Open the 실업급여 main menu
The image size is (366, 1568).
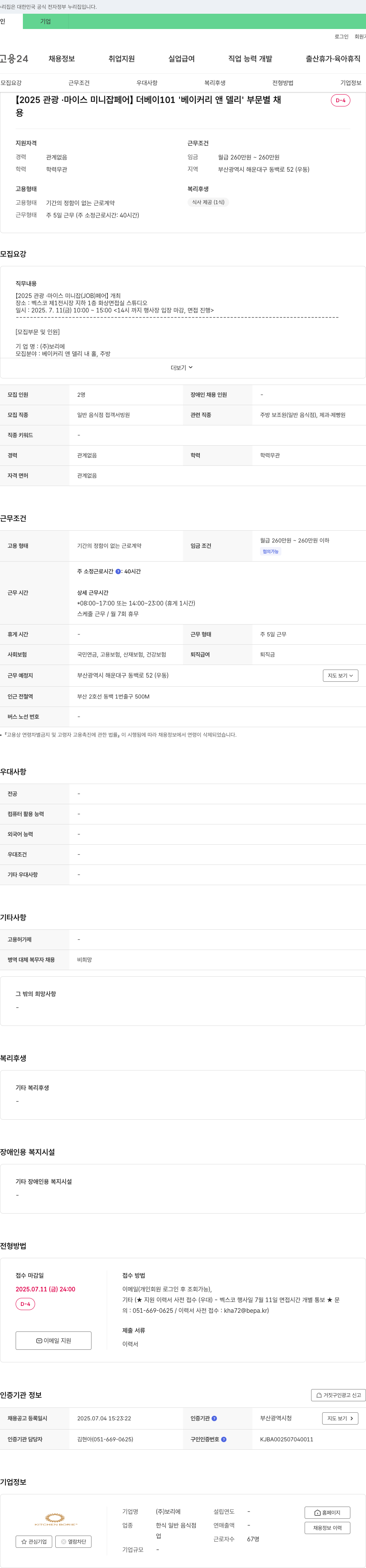click(181, 58)
